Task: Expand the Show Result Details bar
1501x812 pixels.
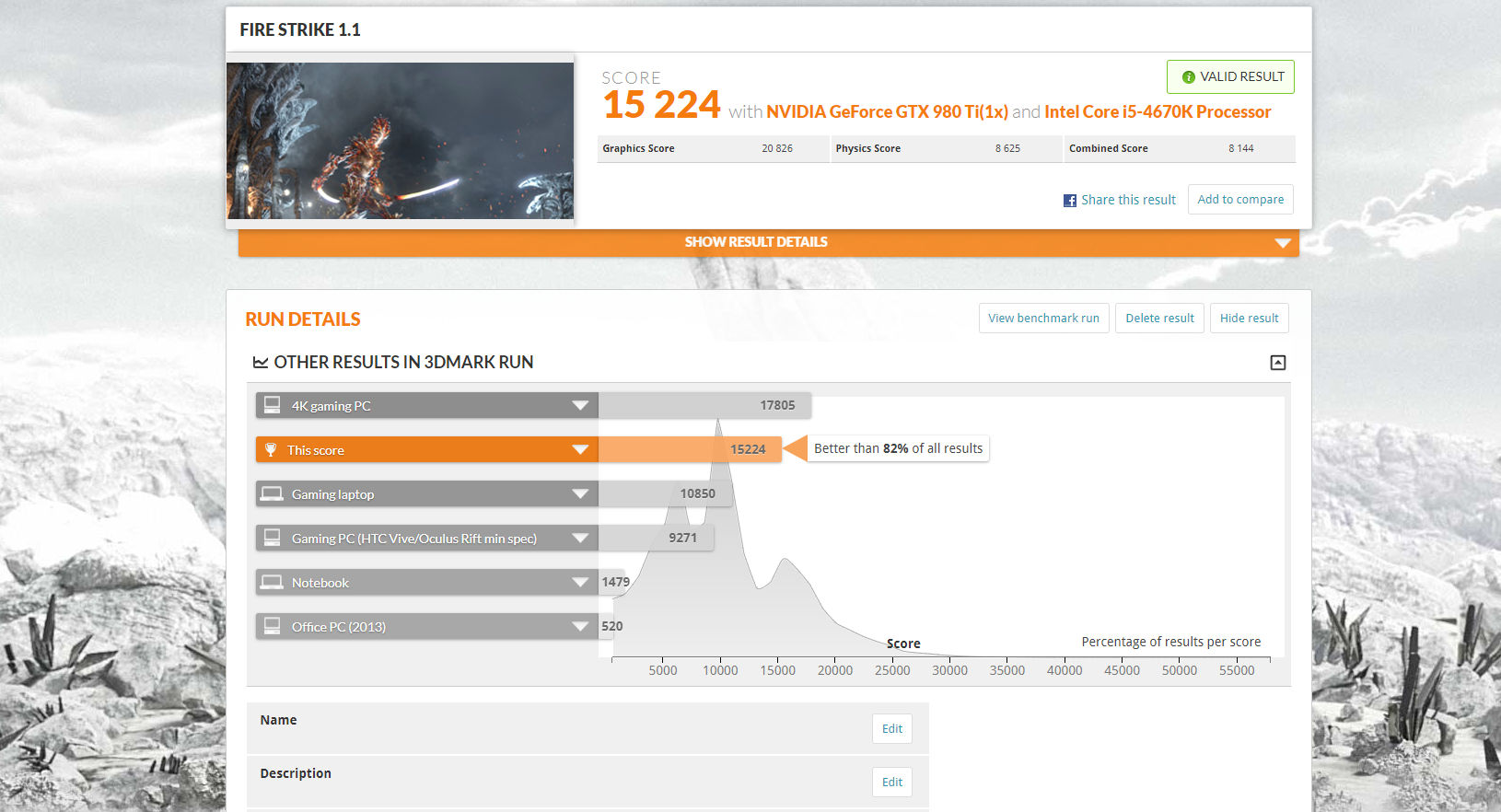Action: tap(1282, 243)
